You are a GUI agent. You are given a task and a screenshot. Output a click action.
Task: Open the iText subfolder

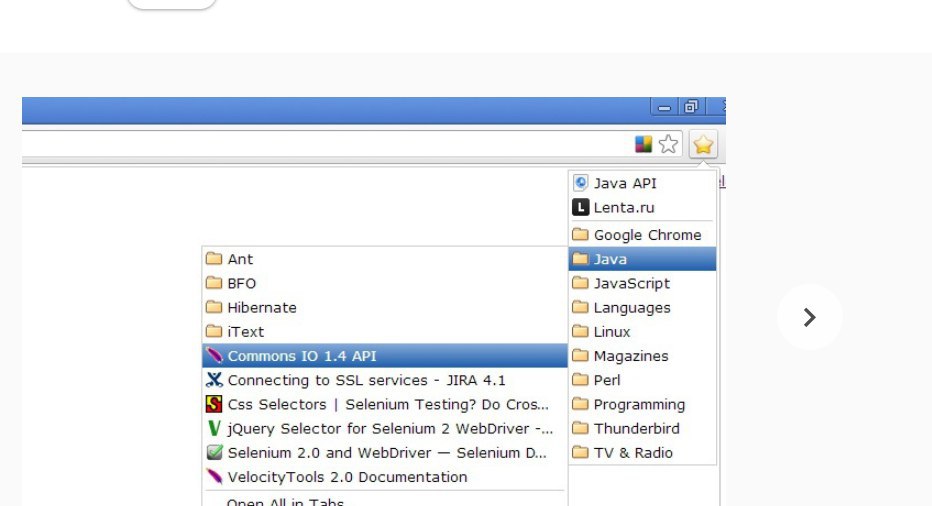[x=385, y=332]
